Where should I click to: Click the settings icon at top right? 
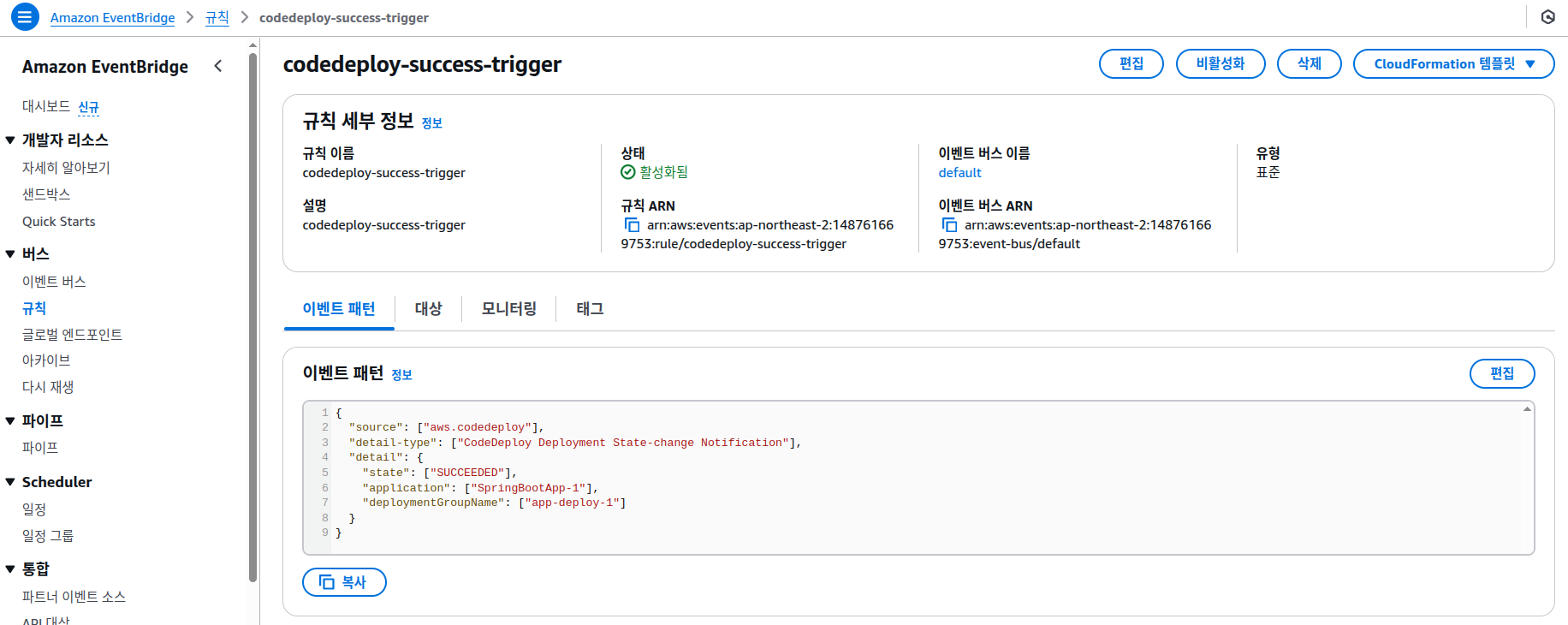click(1547, 17)
